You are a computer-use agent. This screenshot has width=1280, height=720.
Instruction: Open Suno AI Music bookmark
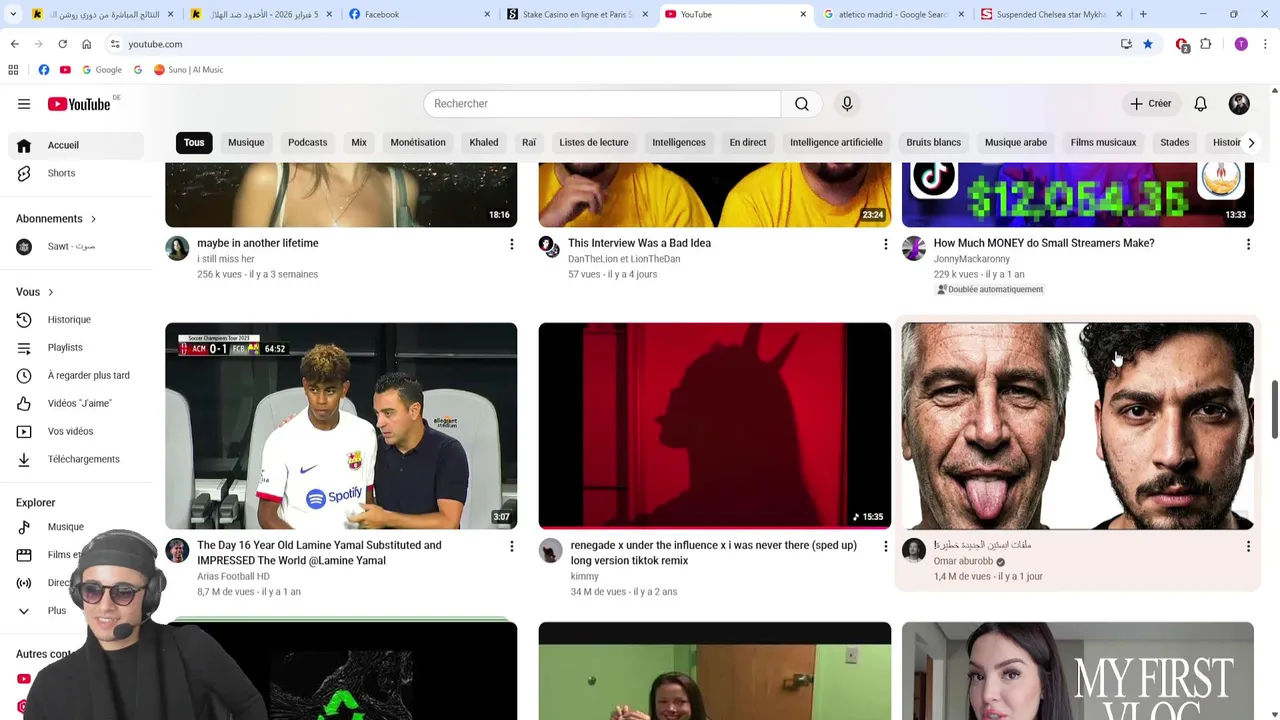188,70
